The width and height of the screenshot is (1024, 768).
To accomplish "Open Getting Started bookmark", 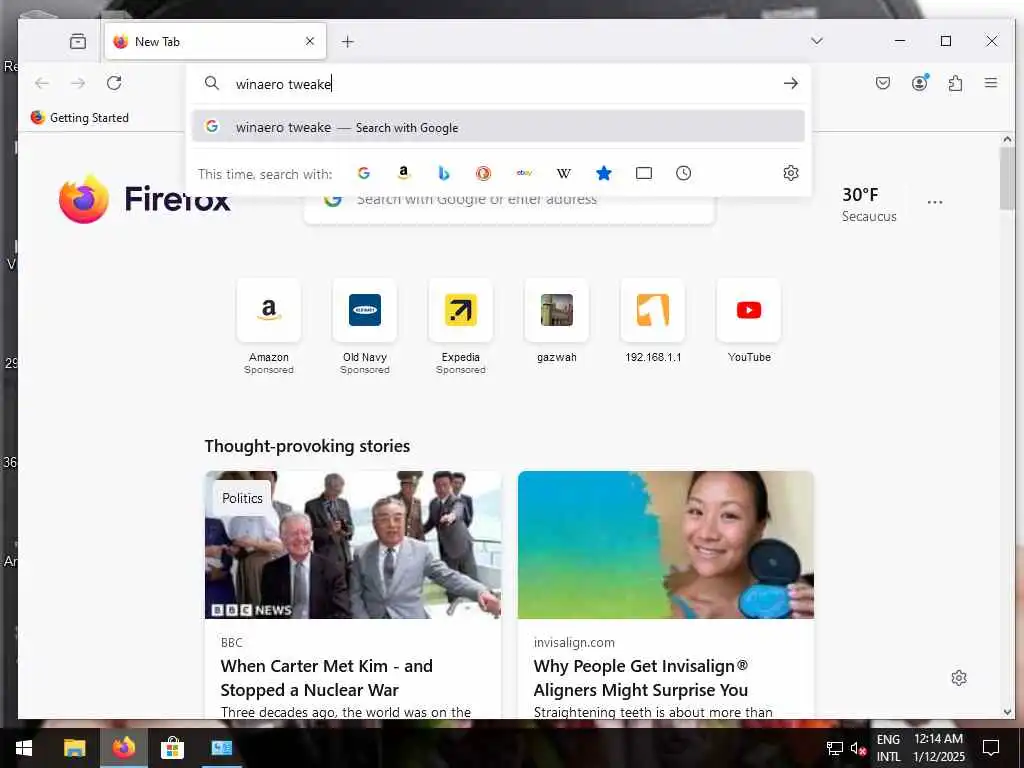I will click(80, 118).
